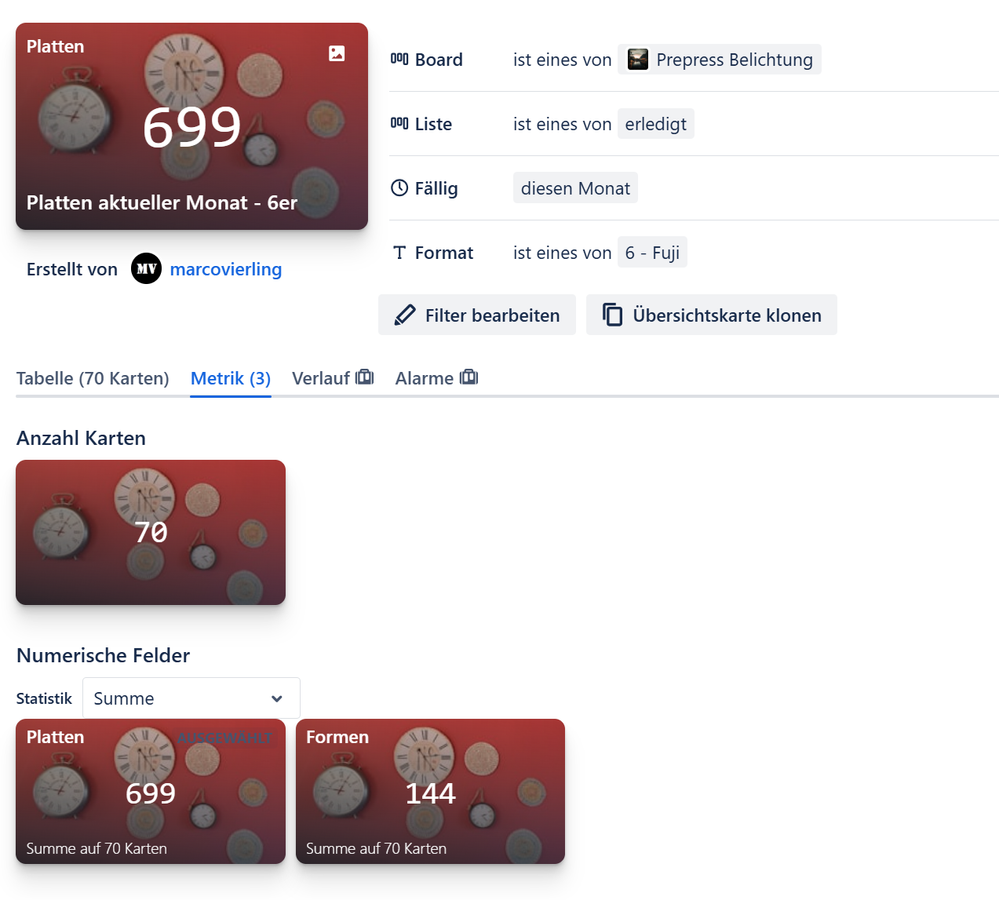The image size is (999, 900).
Task: Click the Prepress Belichtung board thumbnail icon
Action: [x=638, y=60]
